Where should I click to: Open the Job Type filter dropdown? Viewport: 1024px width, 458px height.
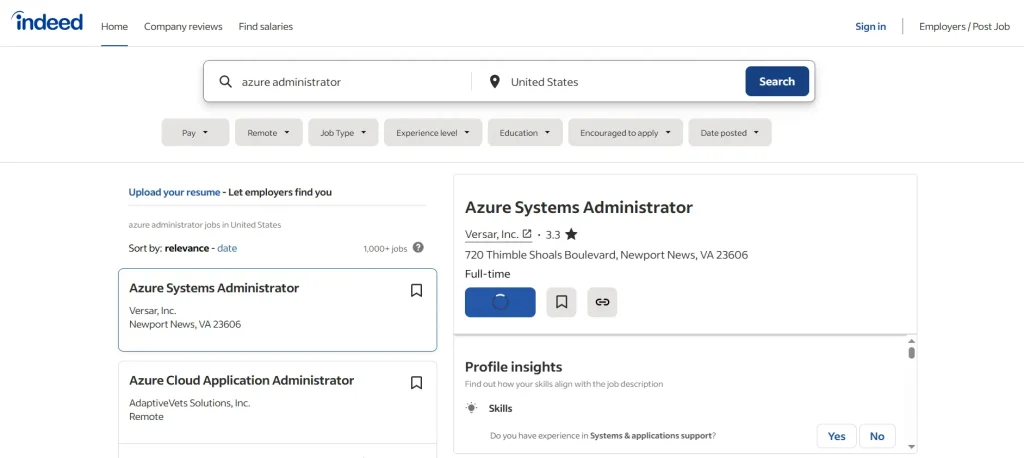(344, 133)
